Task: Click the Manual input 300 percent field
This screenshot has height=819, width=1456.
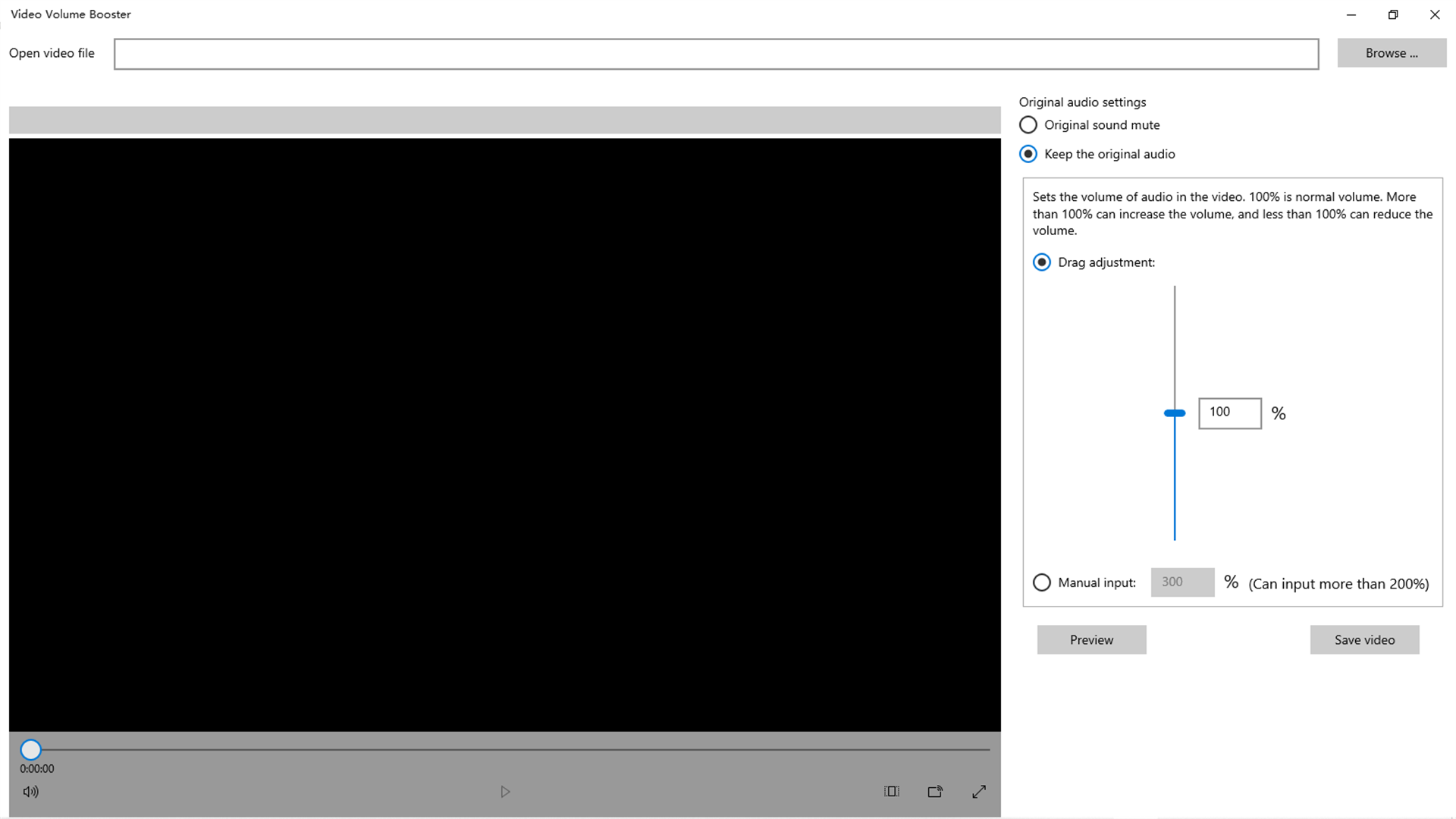Action: coord(1182,582)
